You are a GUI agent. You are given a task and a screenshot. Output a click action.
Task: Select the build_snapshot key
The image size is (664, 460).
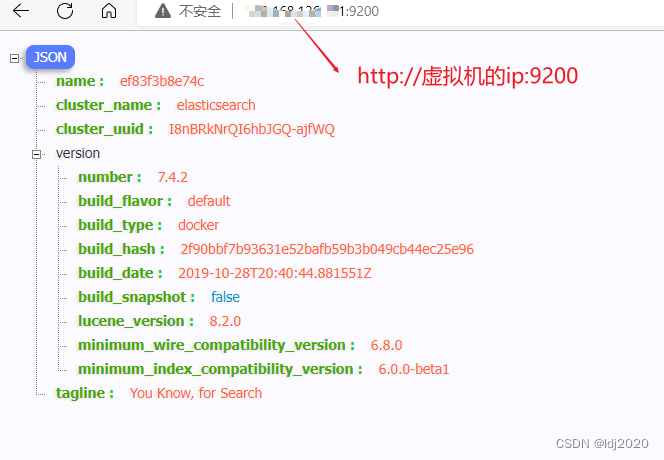136,297
